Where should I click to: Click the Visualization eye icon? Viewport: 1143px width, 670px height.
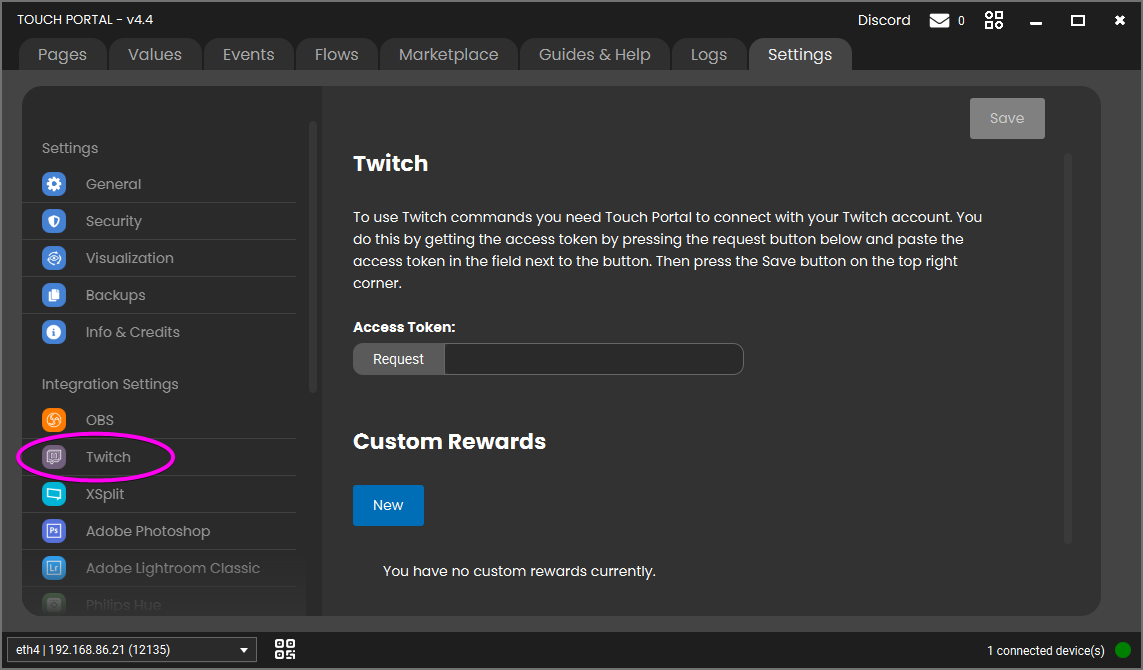(x=54, y=258)
